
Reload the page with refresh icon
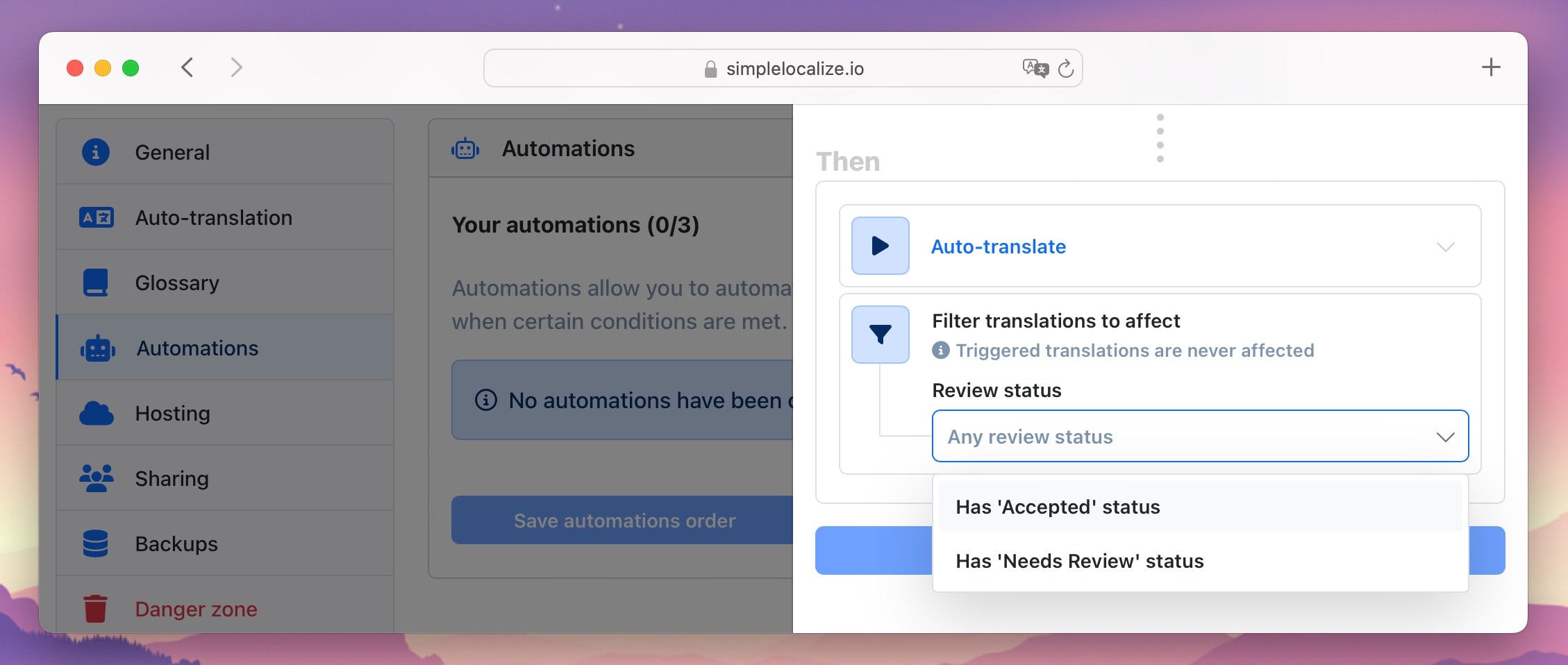1066,68
